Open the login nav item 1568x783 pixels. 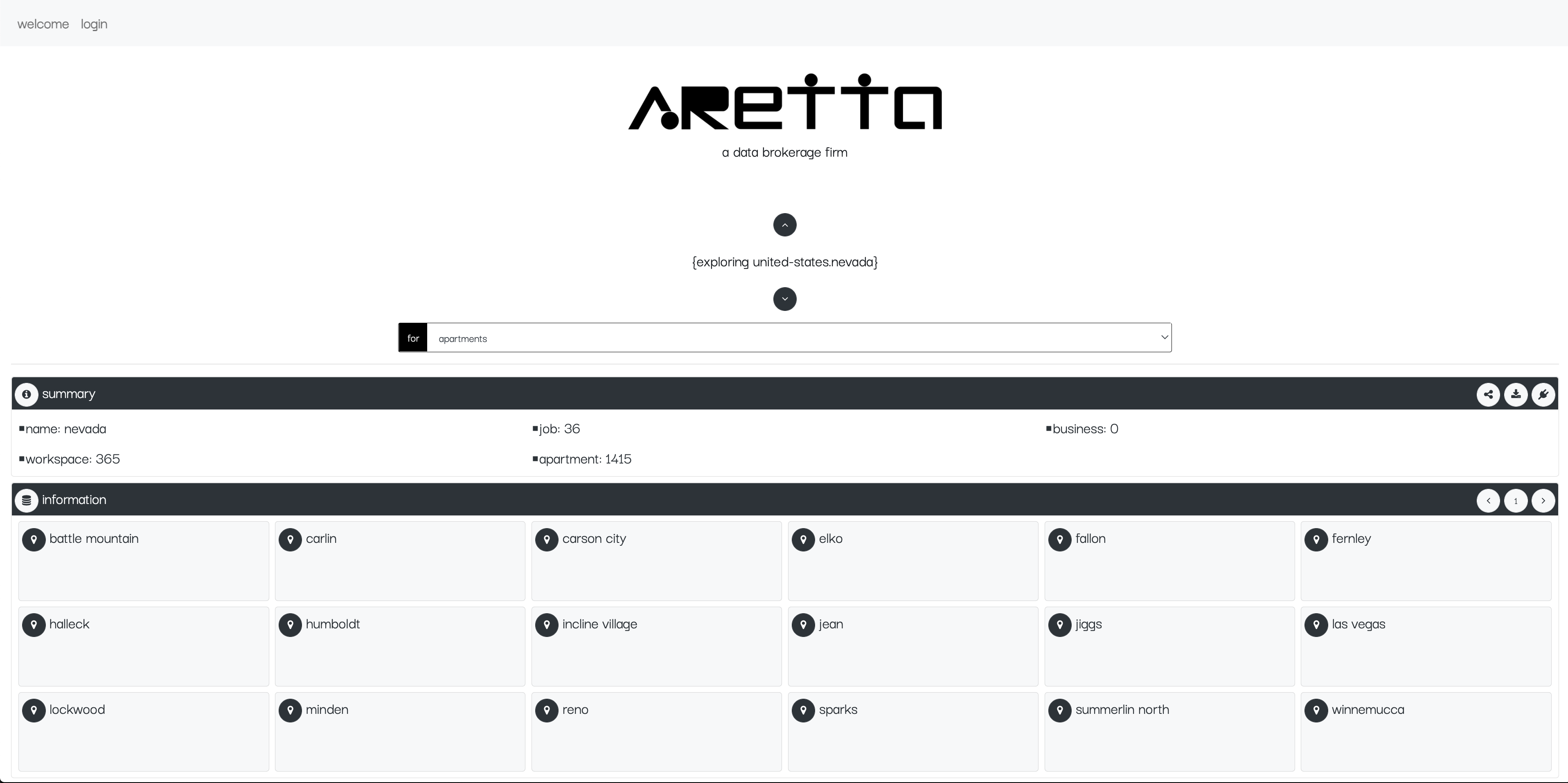(94, 24)
